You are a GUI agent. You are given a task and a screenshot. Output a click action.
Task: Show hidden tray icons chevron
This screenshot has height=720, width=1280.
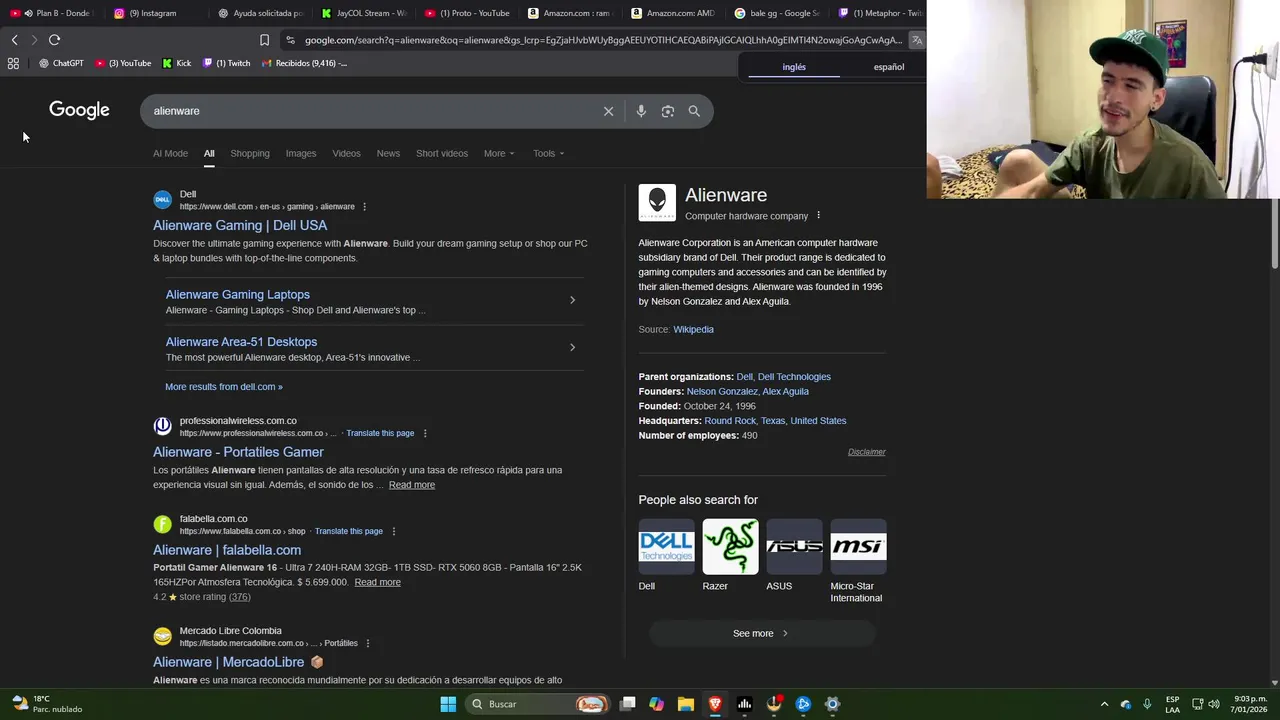click(1104, 704)
